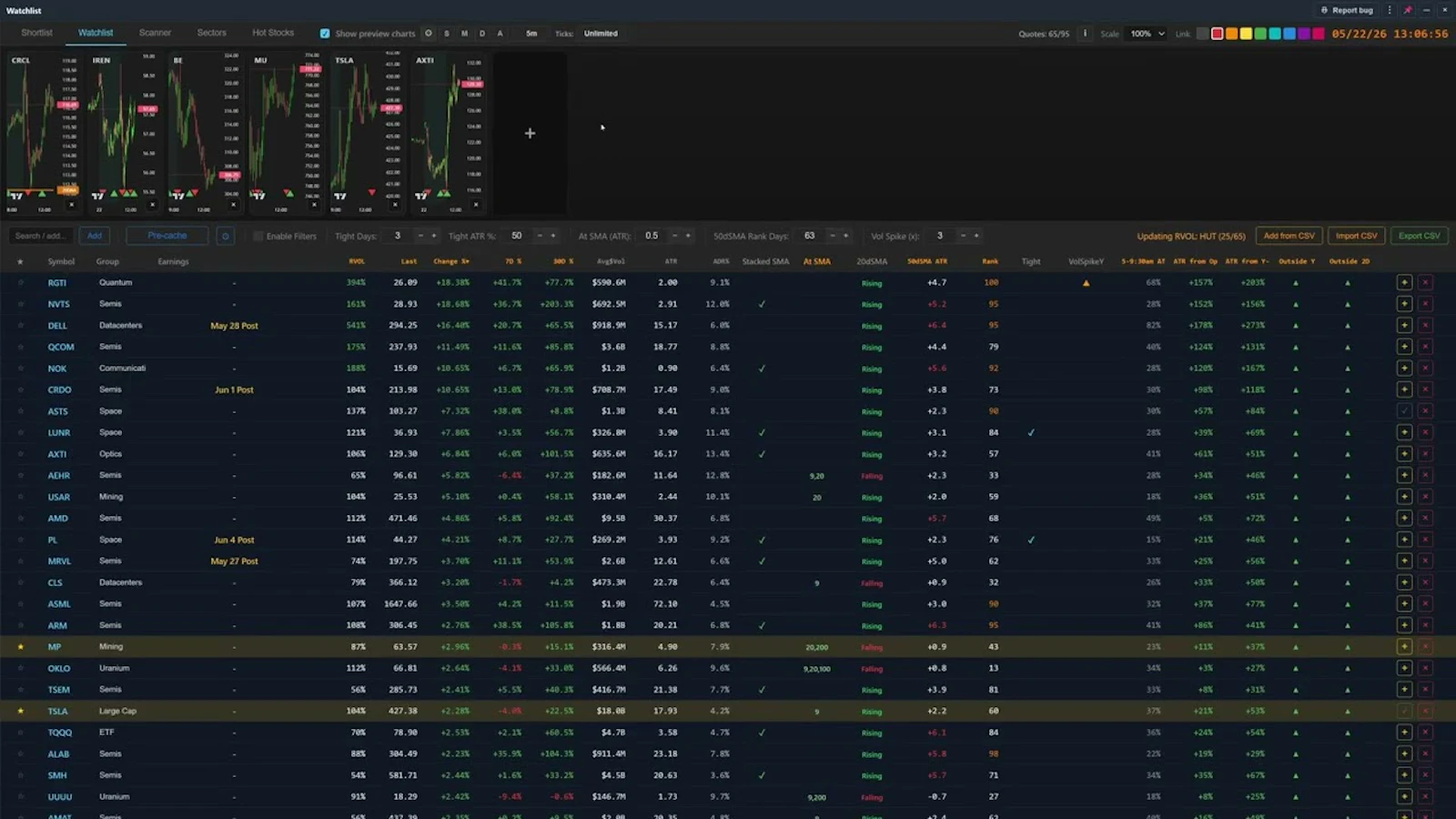
Task: Click the Add symbol button
Action: click(95, 236)
